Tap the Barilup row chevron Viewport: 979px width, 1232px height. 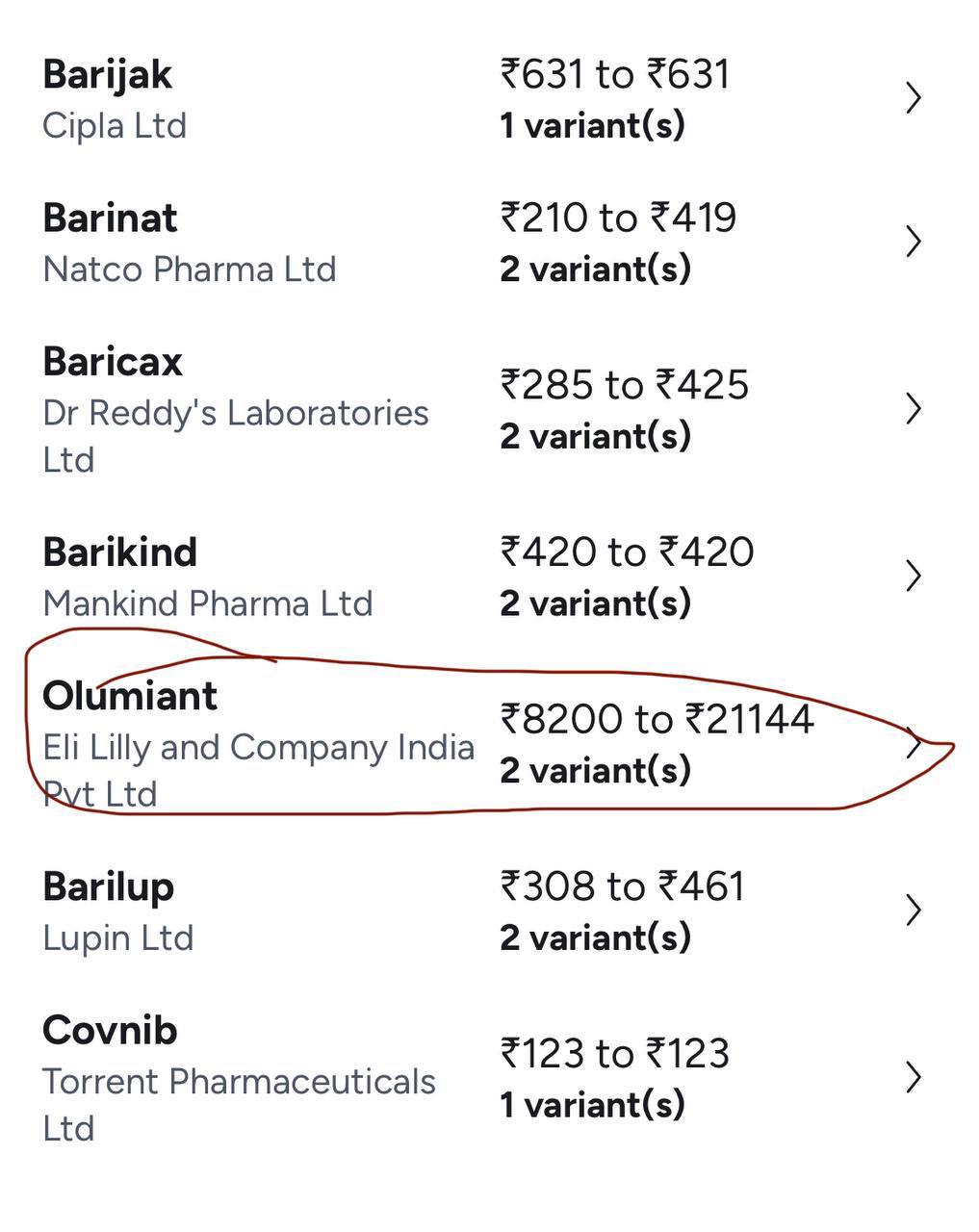coord(914,911)
